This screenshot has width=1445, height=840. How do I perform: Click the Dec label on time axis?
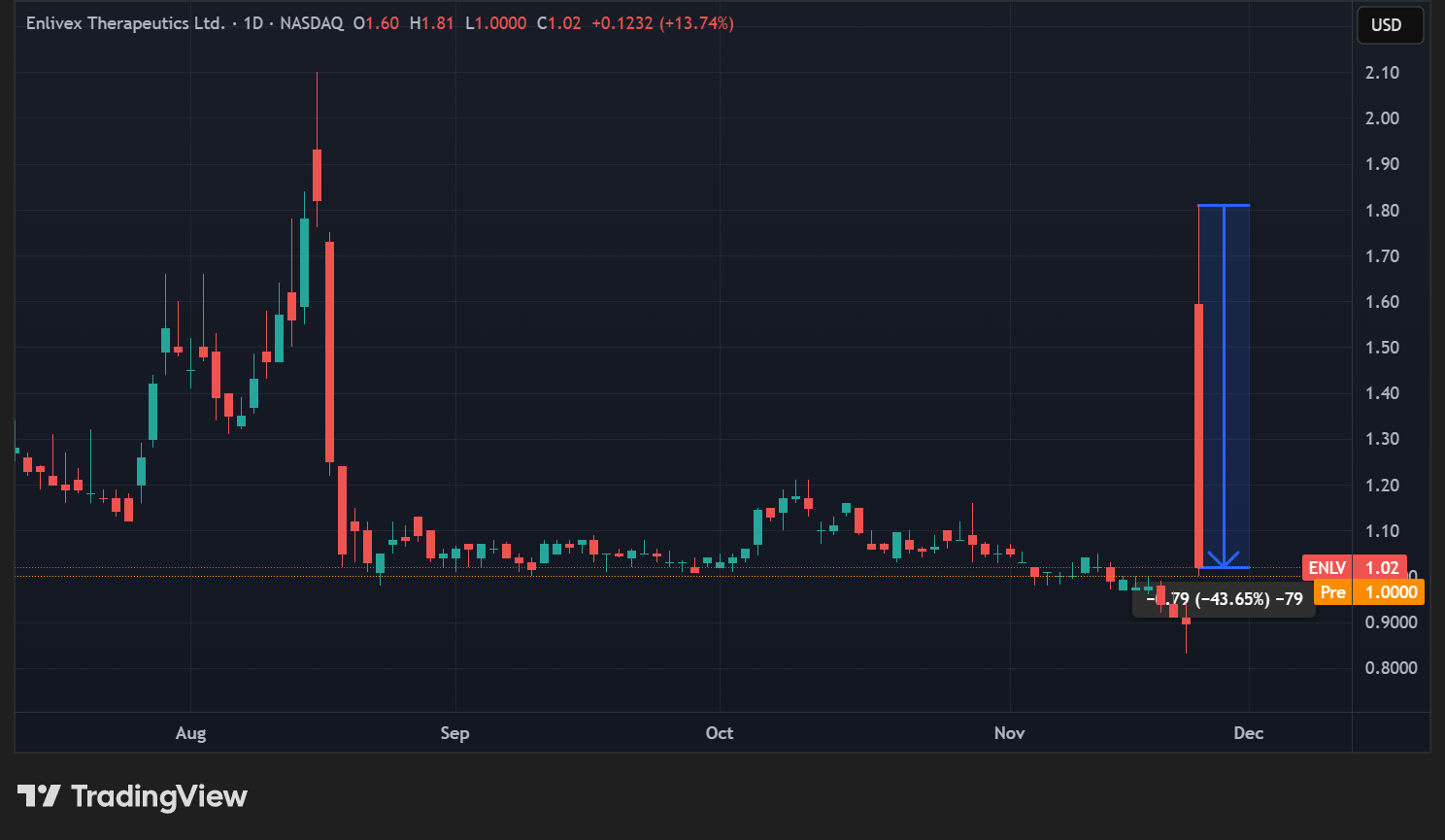point(1248,733)
